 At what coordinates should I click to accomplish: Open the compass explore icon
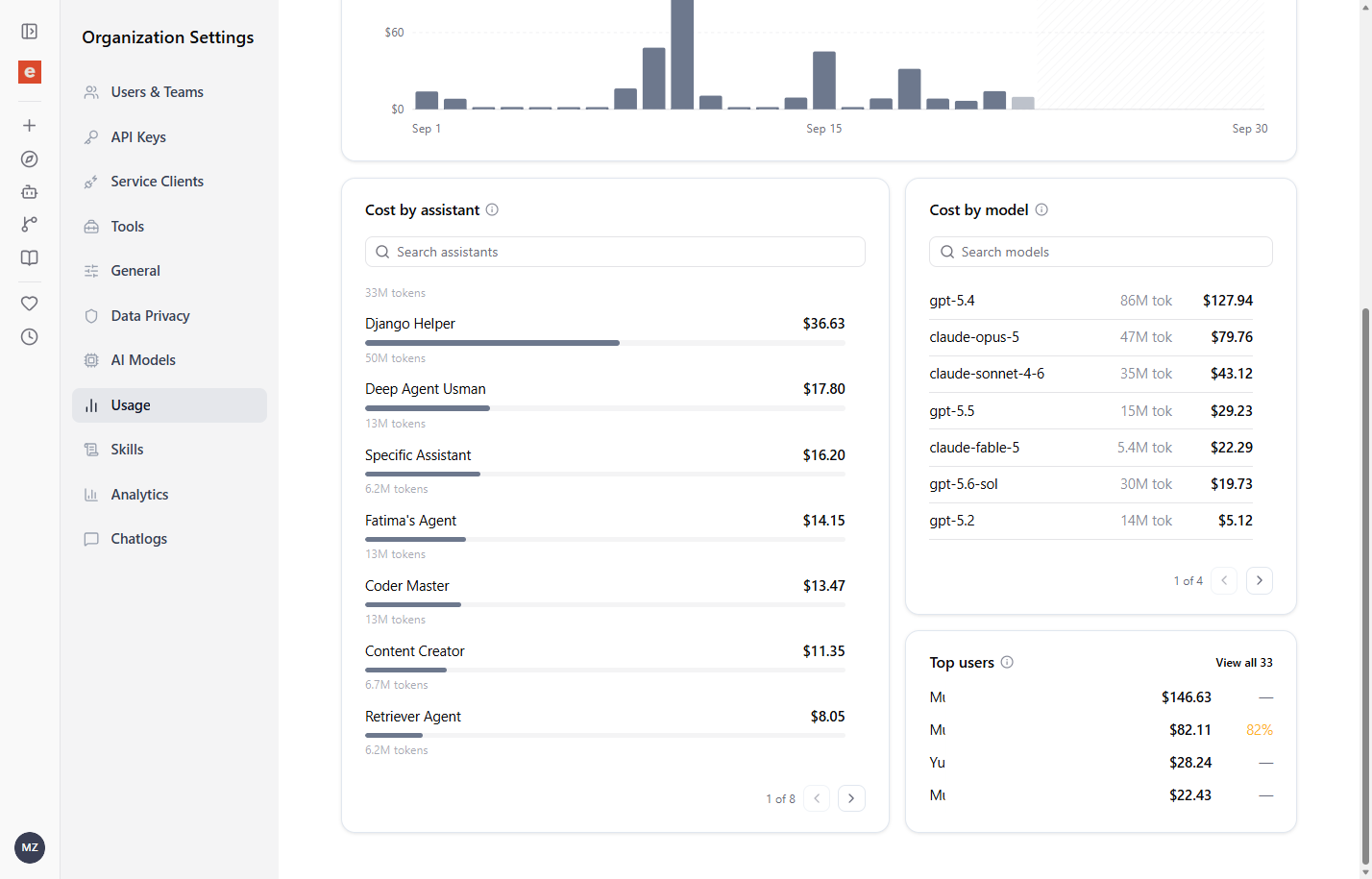(30, 159)
